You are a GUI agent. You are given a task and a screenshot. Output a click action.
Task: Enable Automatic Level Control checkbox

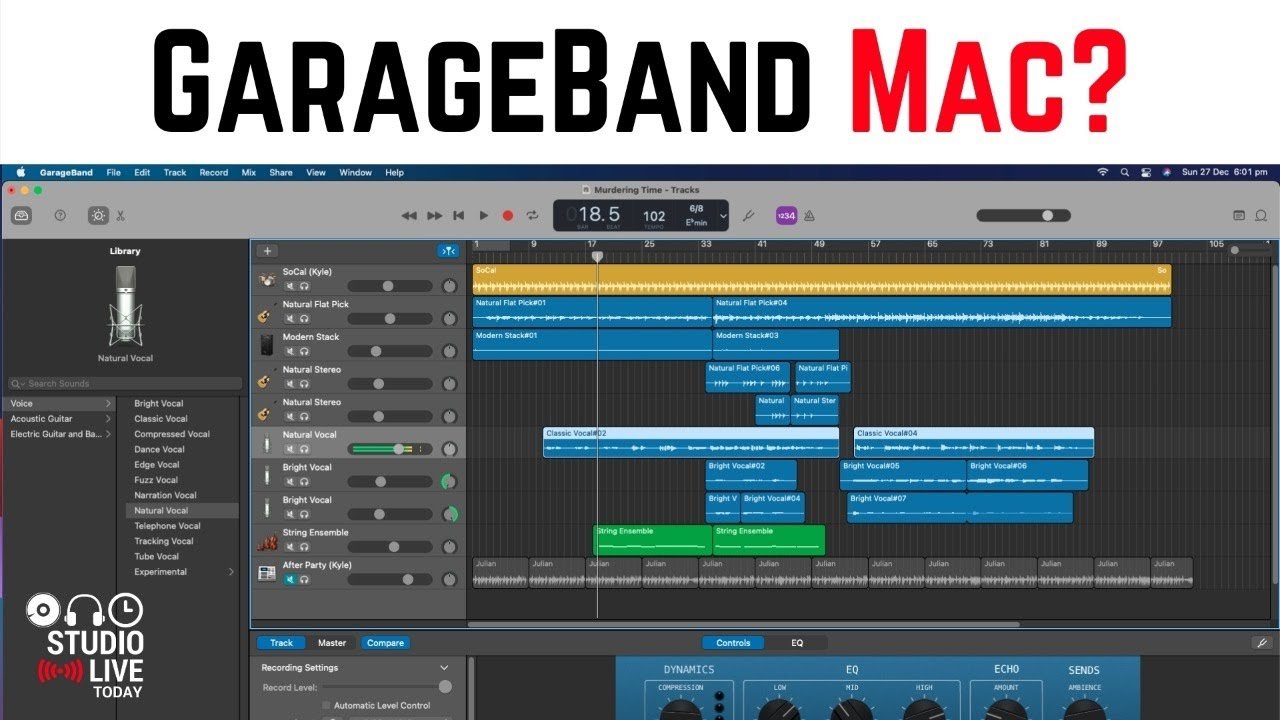326,705
